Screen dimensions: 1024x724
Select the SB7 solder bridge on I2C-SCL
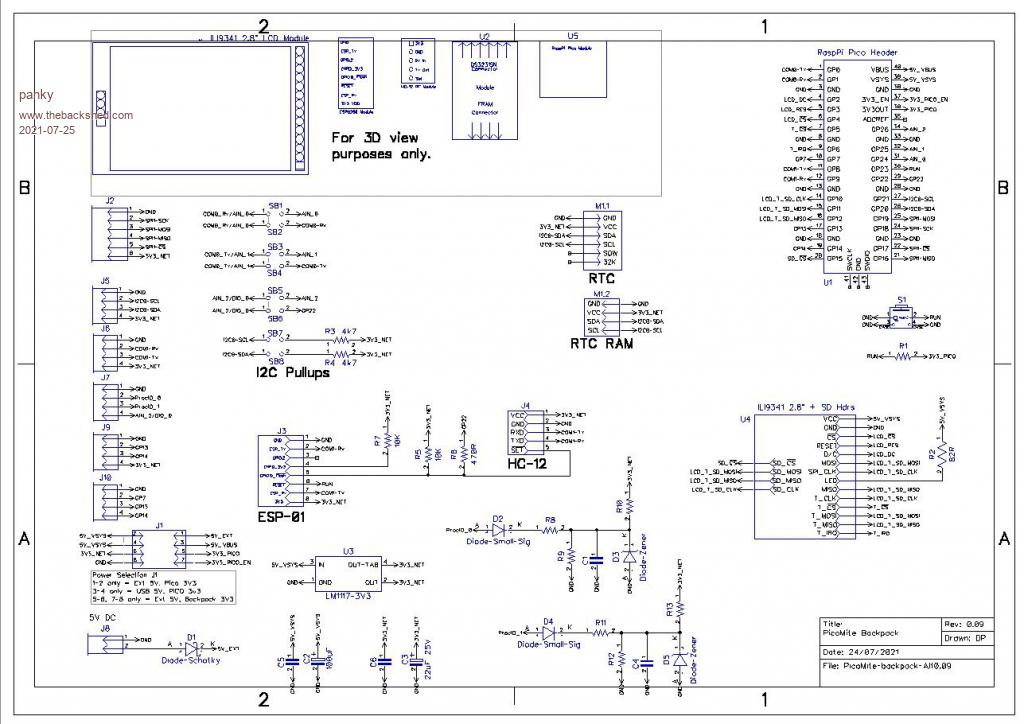click(275, 339)
